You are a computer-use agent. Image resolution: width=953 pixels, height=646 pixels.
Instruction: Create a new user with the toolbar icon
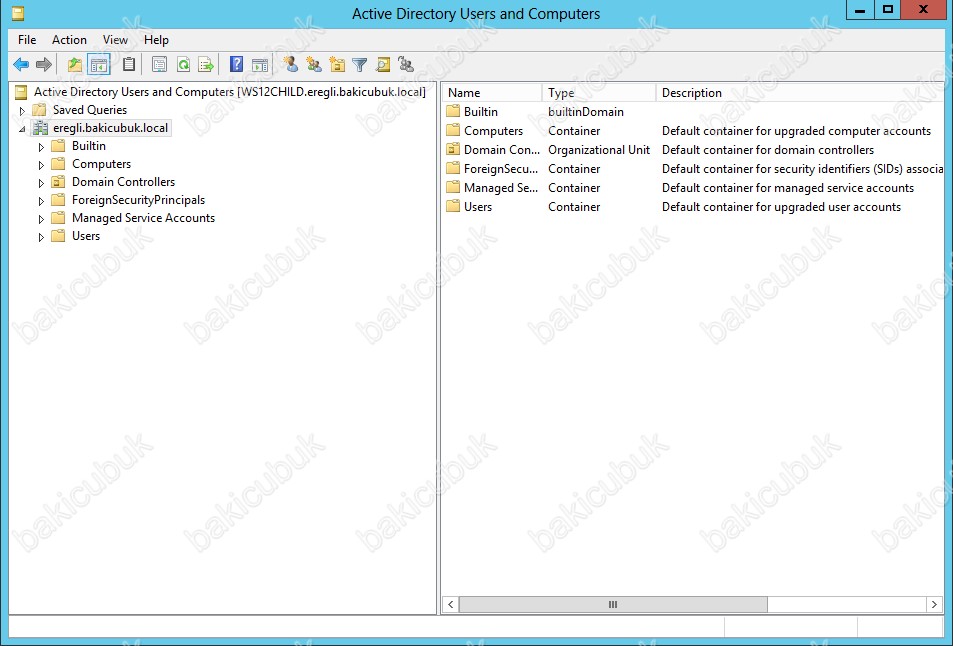click(291, 64)
